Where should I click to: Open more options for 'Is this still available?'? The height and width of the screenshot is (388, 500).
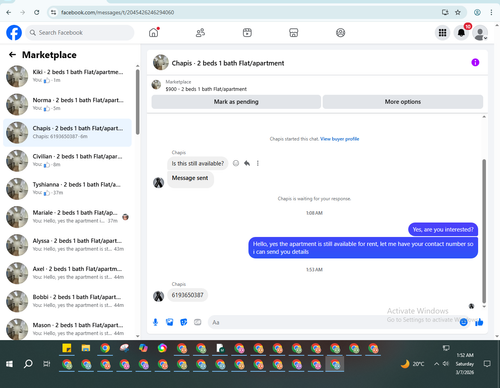click(258, 163)
